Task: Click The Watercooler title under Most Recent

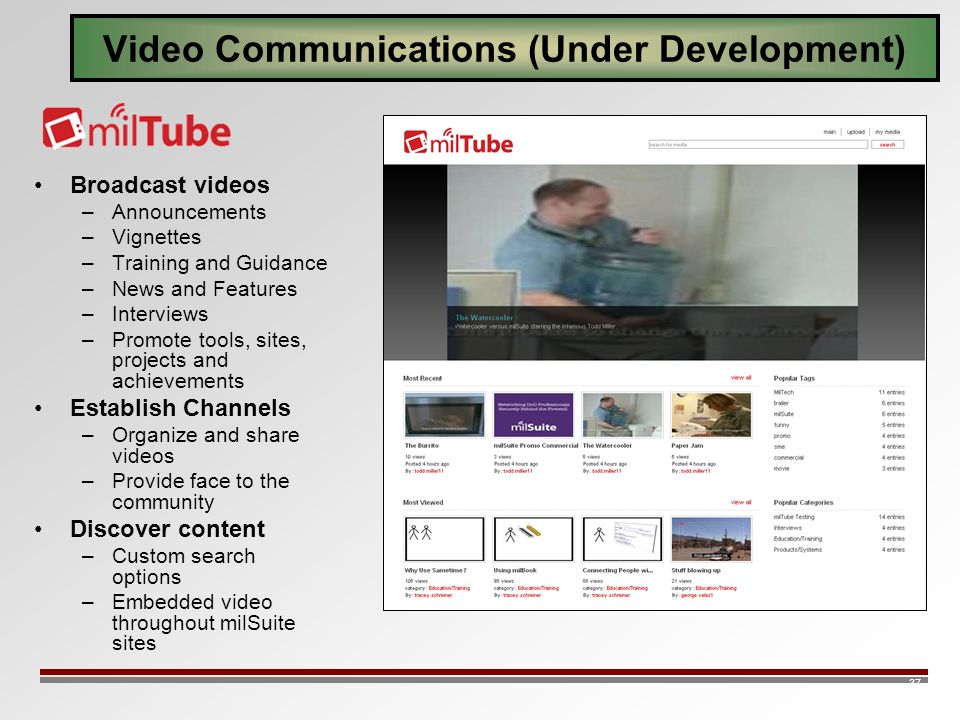Action: click(x=607, y=446)
